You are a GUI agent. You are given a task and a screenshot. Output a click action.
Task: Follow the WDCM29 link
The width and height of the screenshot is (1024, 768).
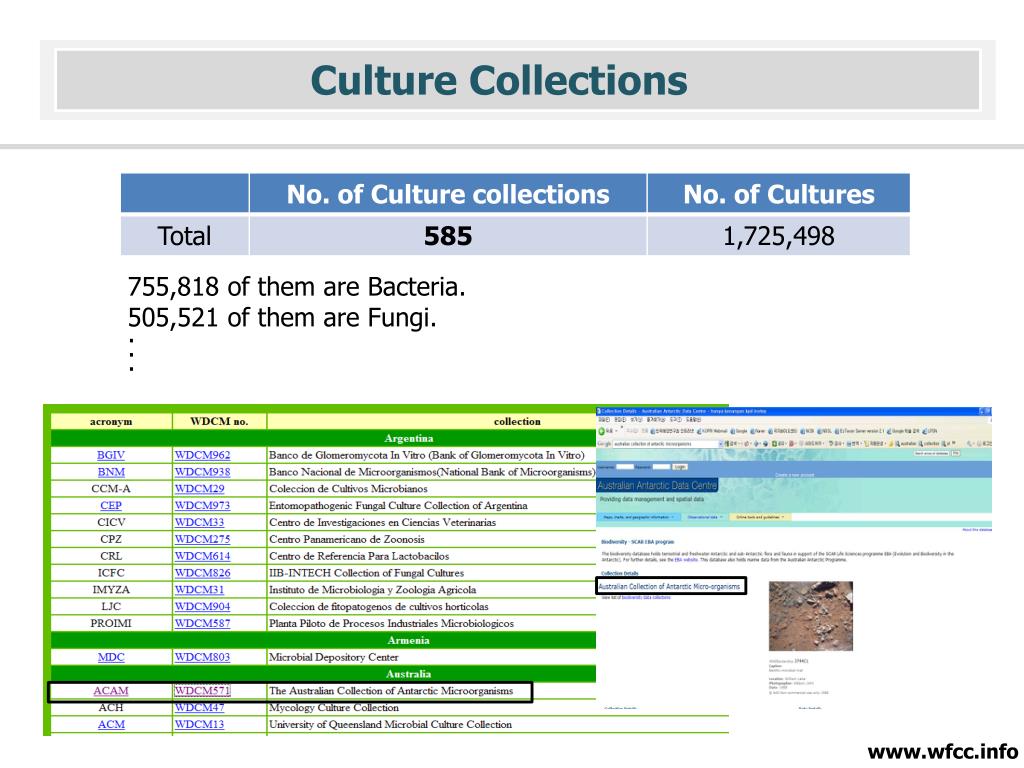pos(199,488)
